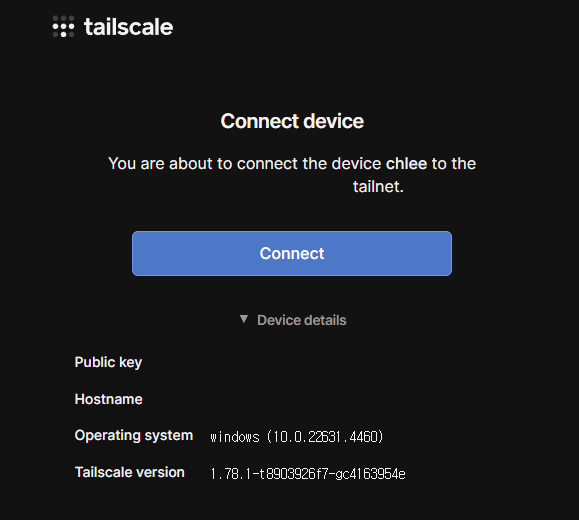Select the Connect device heading
Screen dimensions: 579x520
(x=292, y=121)
